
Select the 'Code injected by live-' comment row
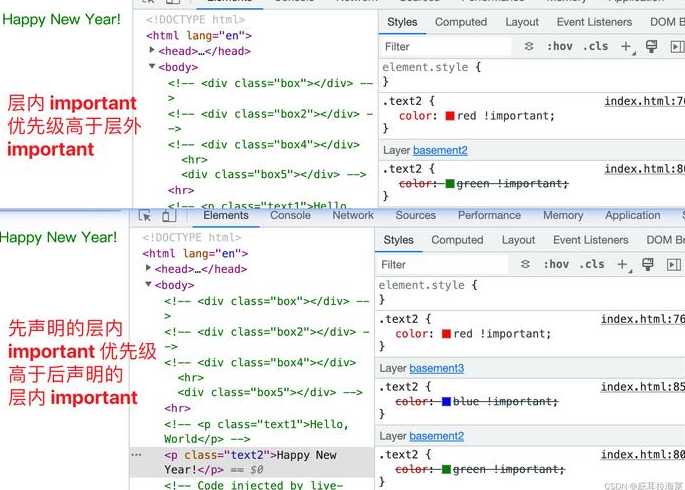[253, 485]
